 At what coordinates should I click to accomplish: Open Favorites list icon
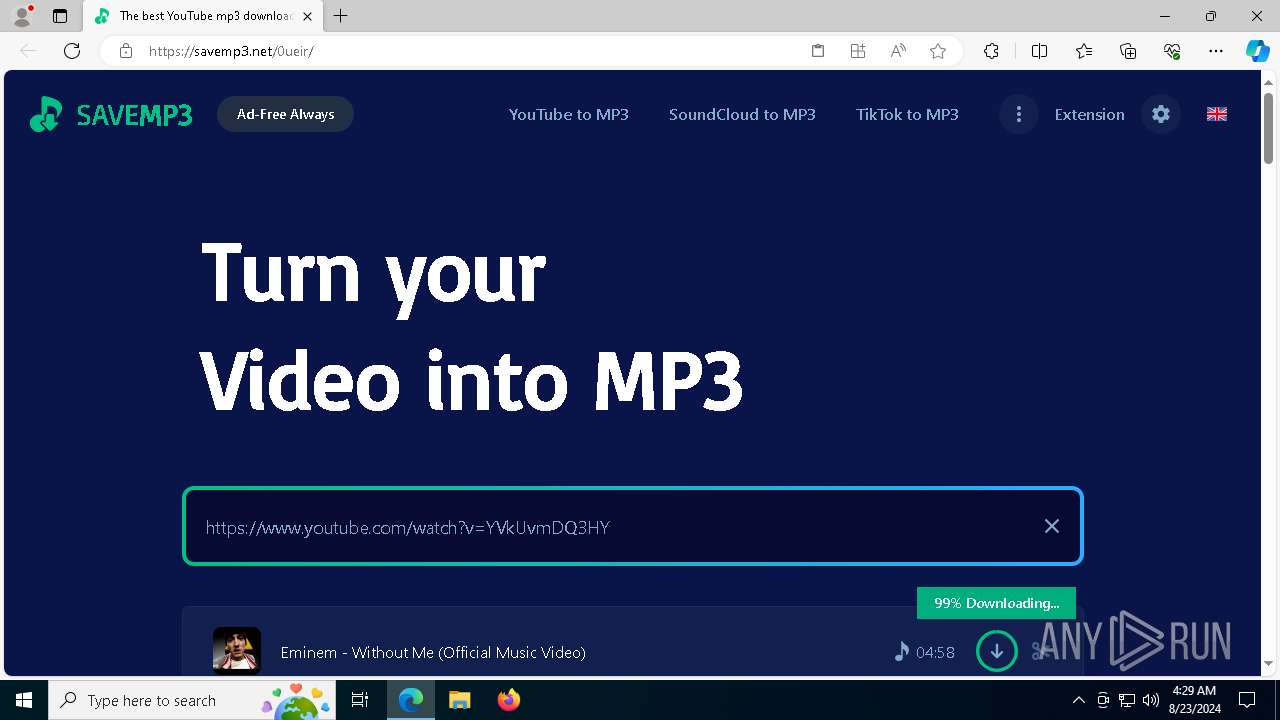1084,51
